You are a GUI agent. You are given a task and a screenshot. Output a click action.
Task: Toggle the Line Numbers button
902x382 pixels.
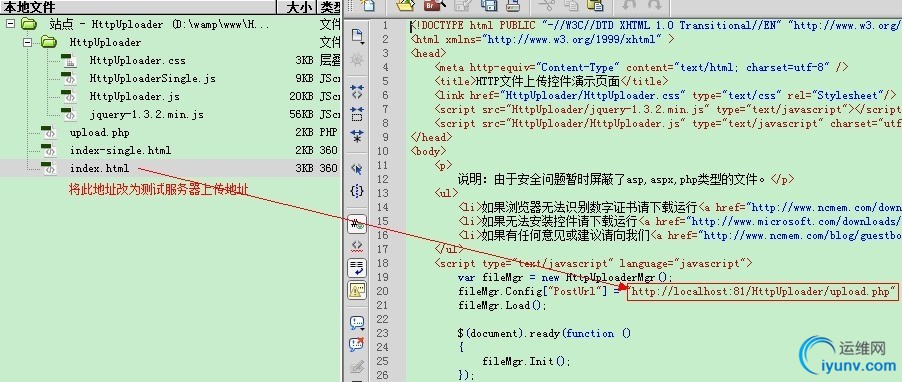[357, 223]
